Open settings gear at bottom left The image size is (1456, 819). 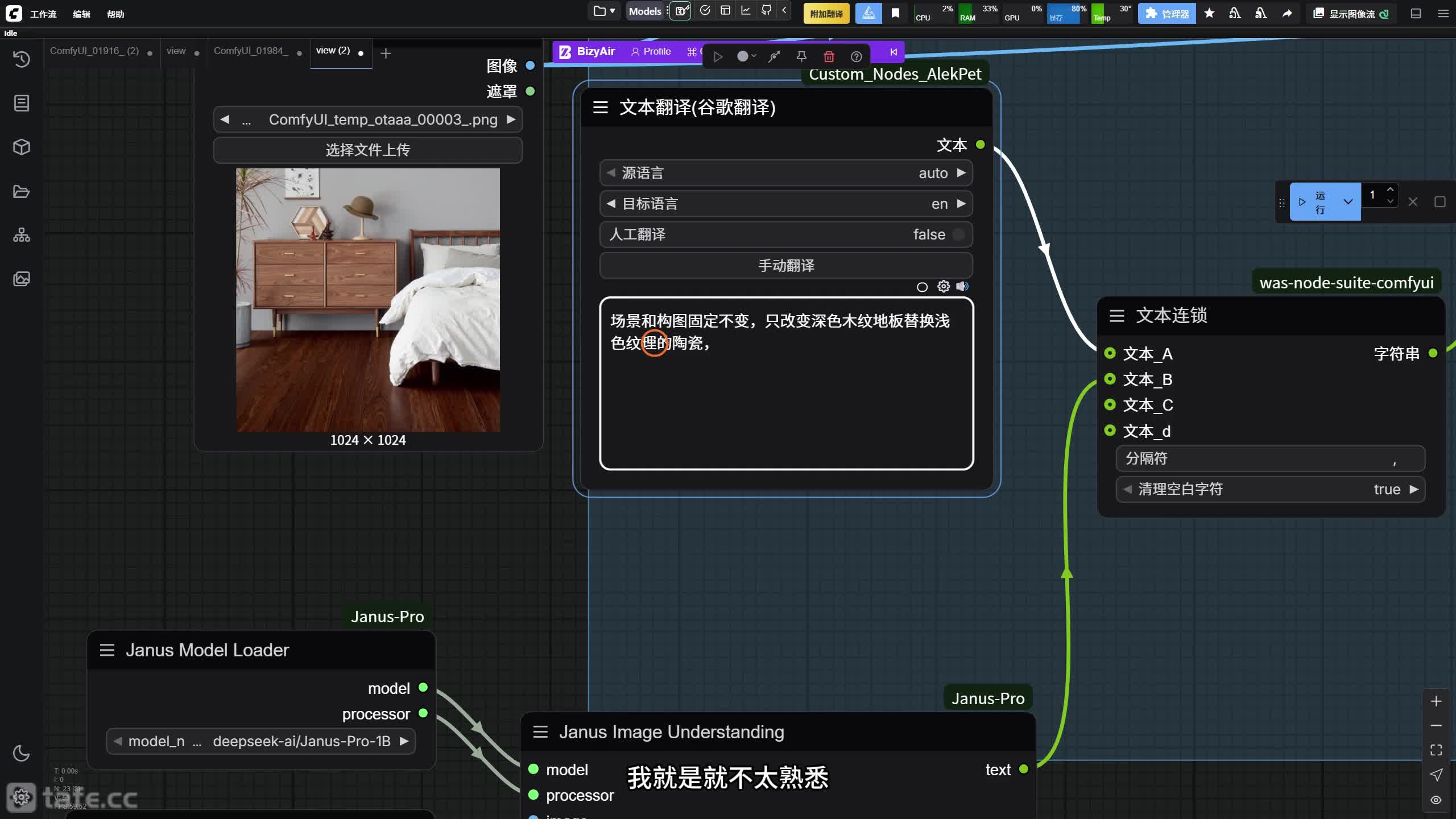tap(21, 797)
